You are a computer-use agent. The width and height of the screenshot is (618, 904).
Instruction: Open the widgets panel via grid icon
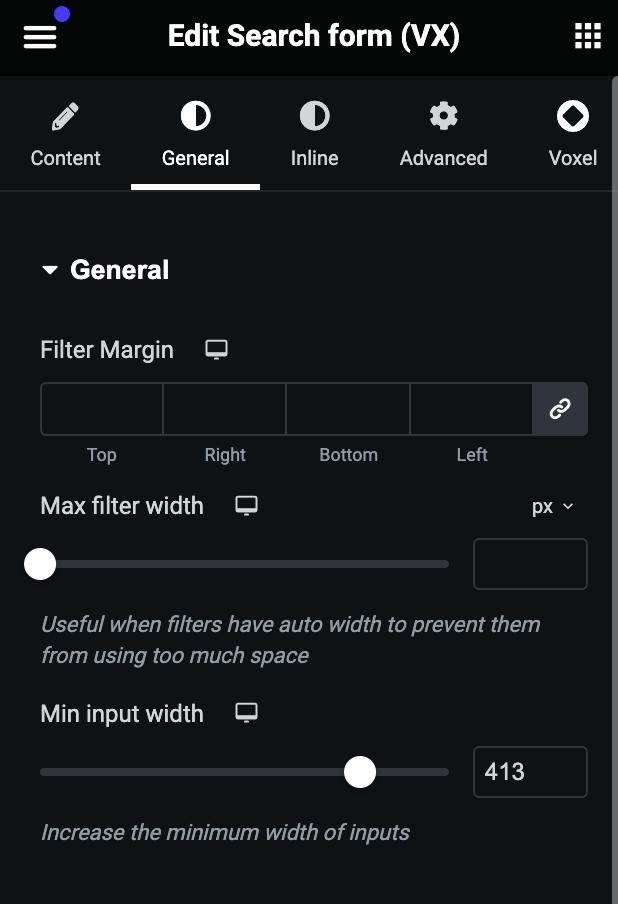tap(586, 36)
